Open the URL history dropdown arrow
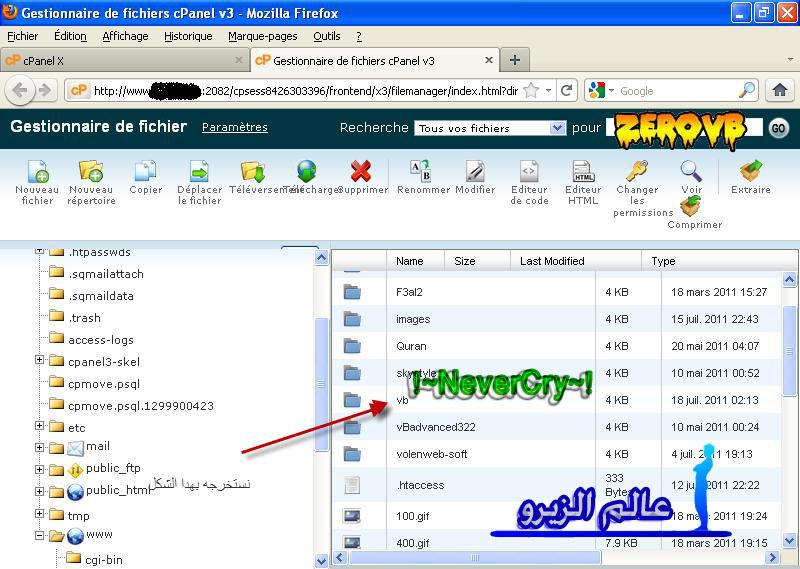800x569 pixels. [548, 91]
